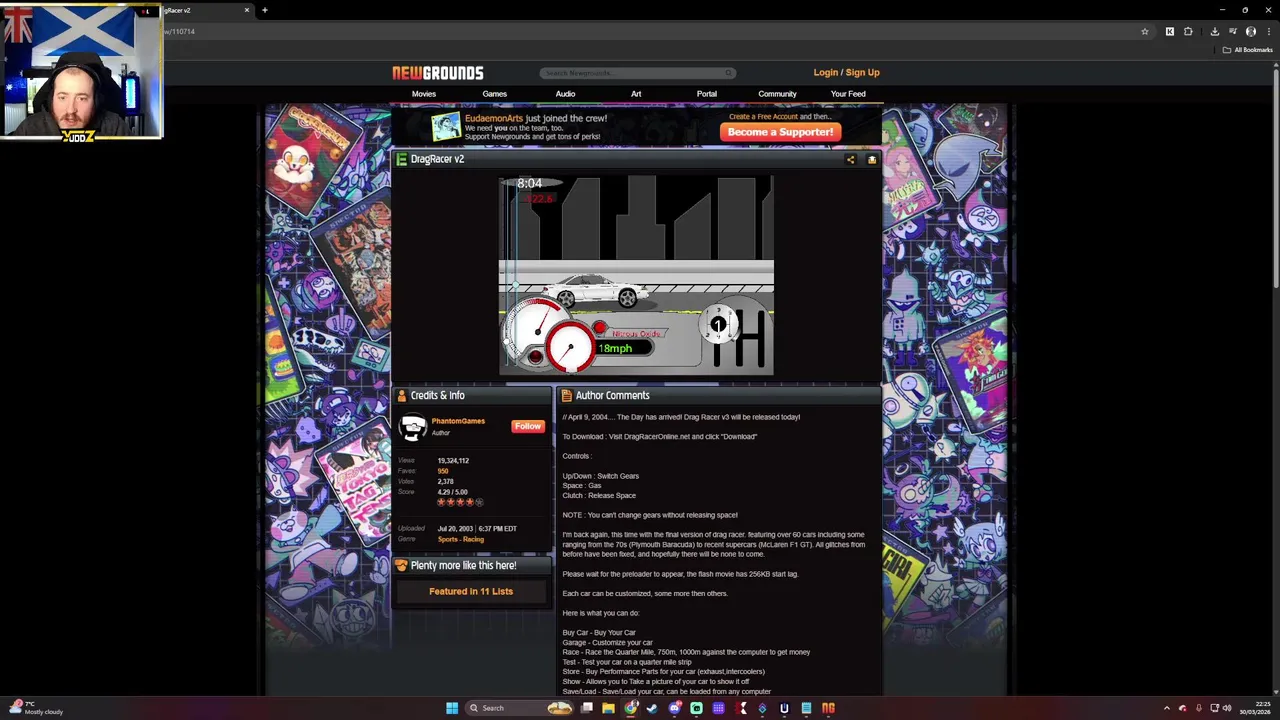
Task: Open the browser Downloads icon
Action: (1214, 31)
